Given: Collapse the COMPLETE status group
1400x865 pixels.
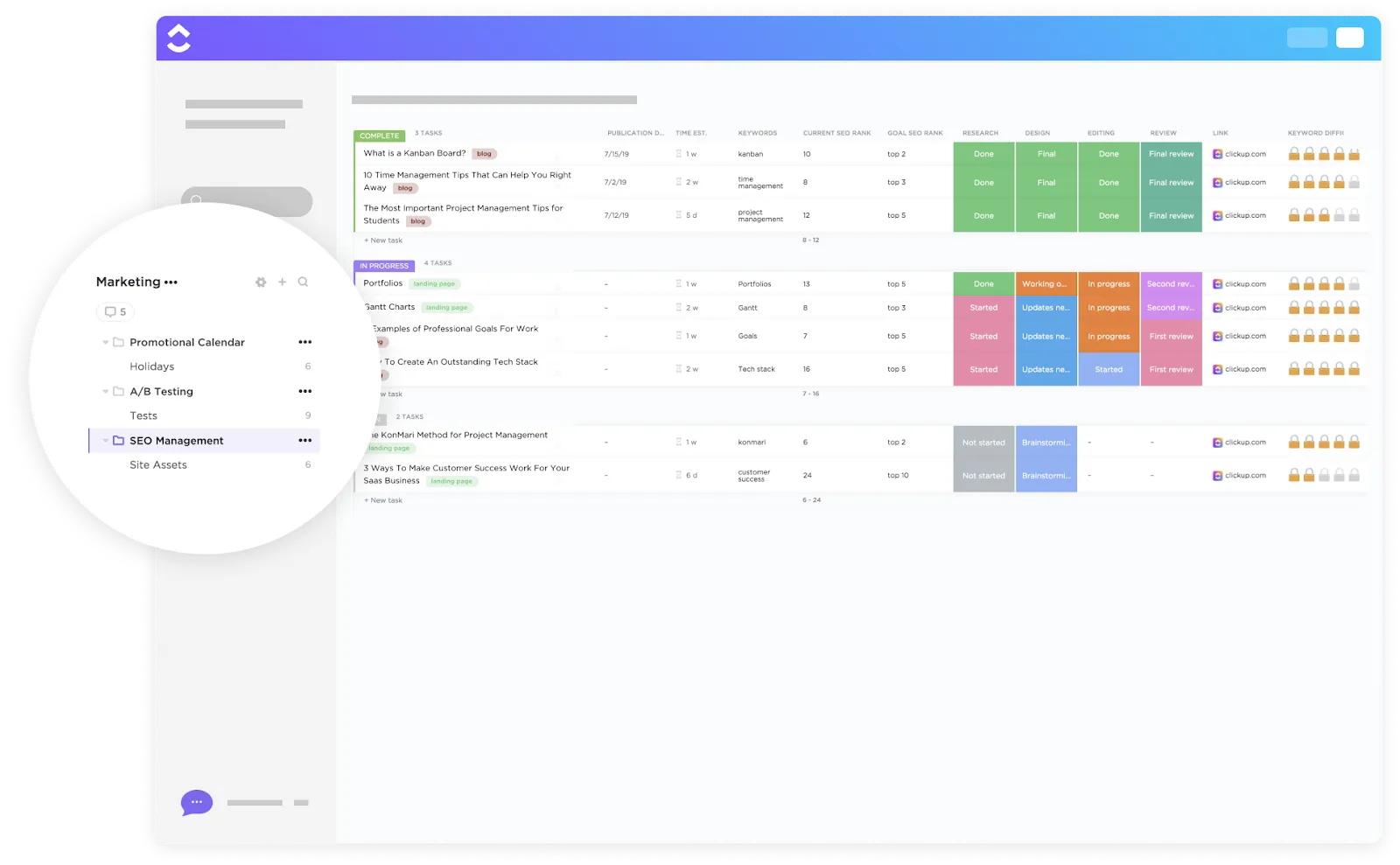Looking at the screenshot, I should click(x=380, y=136).
